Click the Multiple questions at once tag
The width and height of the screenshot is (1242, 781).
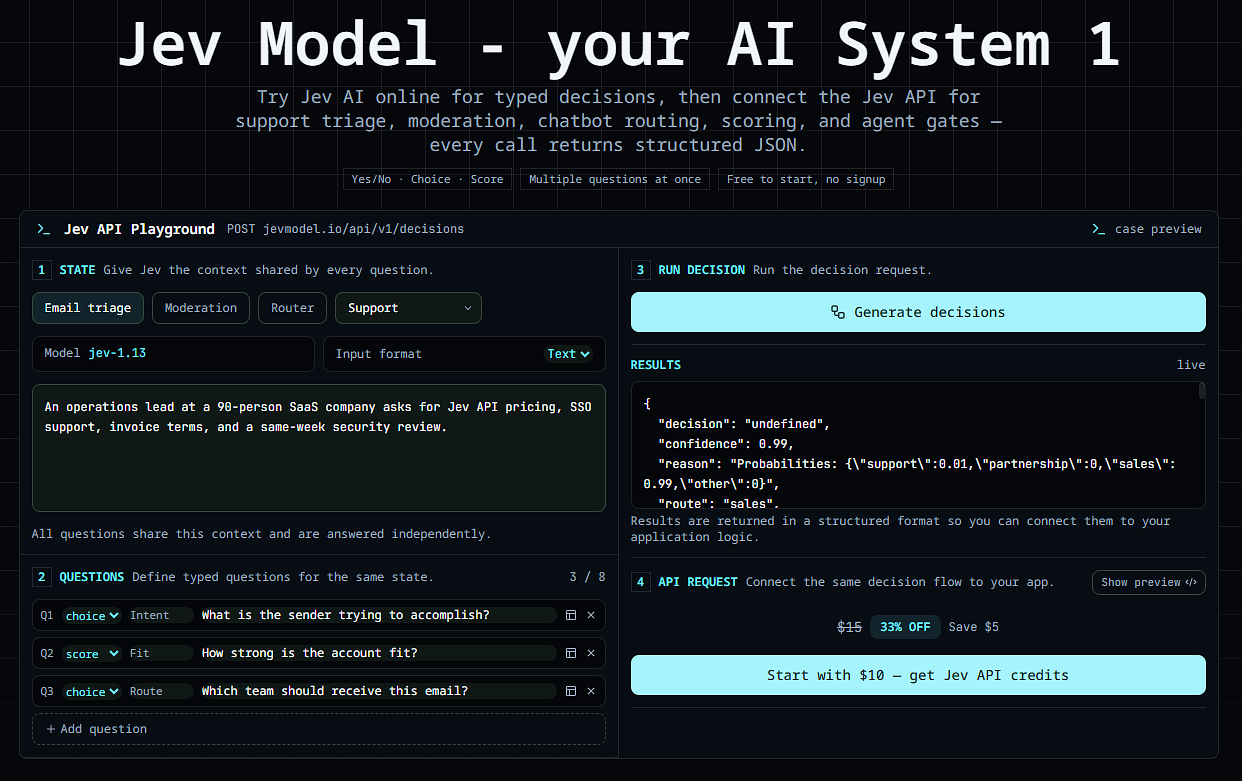coord(615,179)
